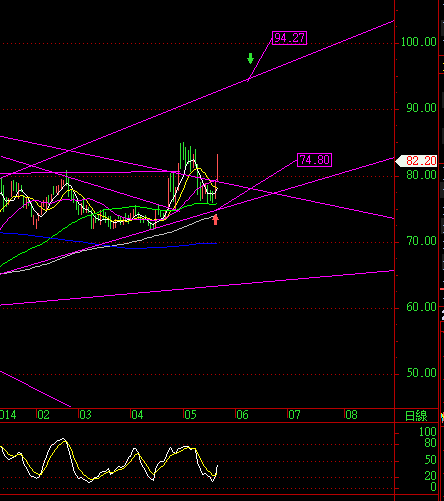The image size is (444, 501).
Task: Select the 02 month marker on time axis
Action: coord(43,415)
